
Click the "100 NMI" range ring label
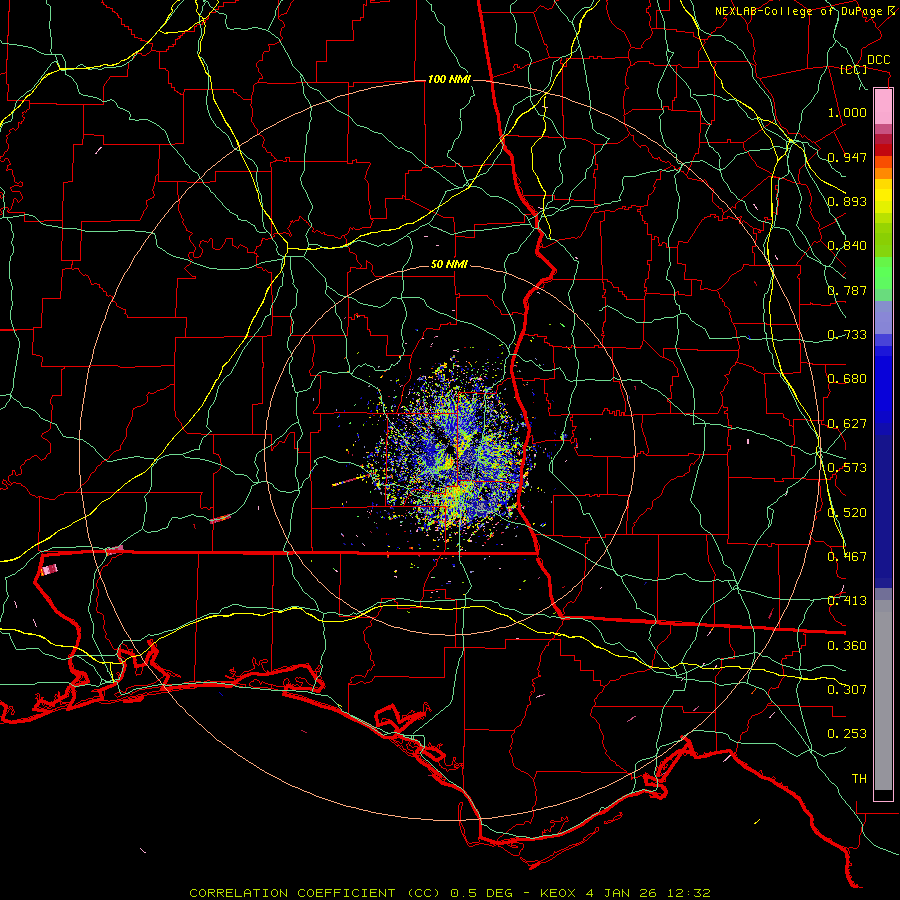point(449,79)
